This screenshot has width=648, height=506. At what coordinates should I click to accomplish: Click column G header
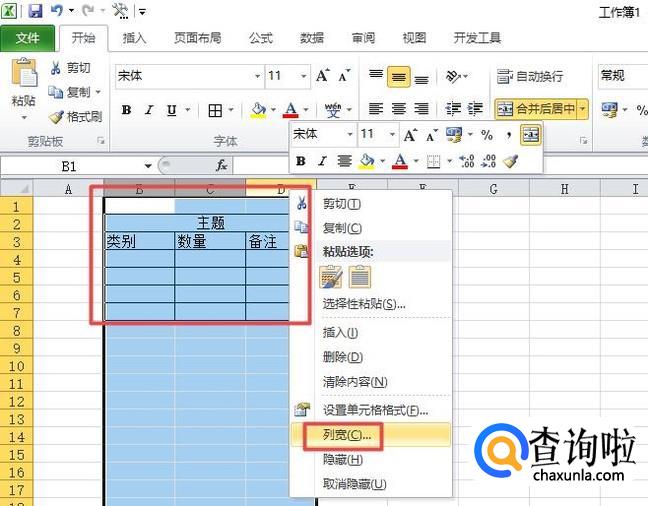click(494, 189)
